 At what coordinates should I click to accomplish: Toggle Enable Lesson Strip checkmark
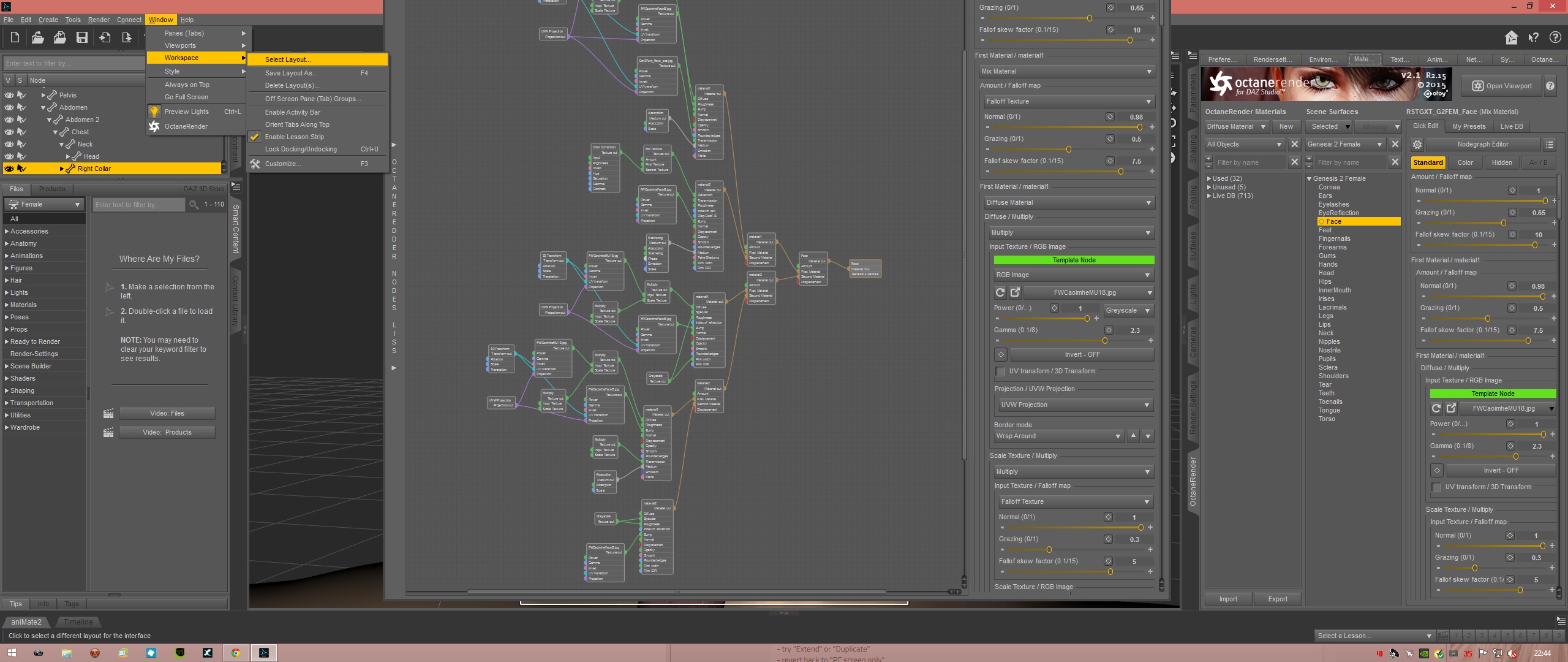click(255, 137)
